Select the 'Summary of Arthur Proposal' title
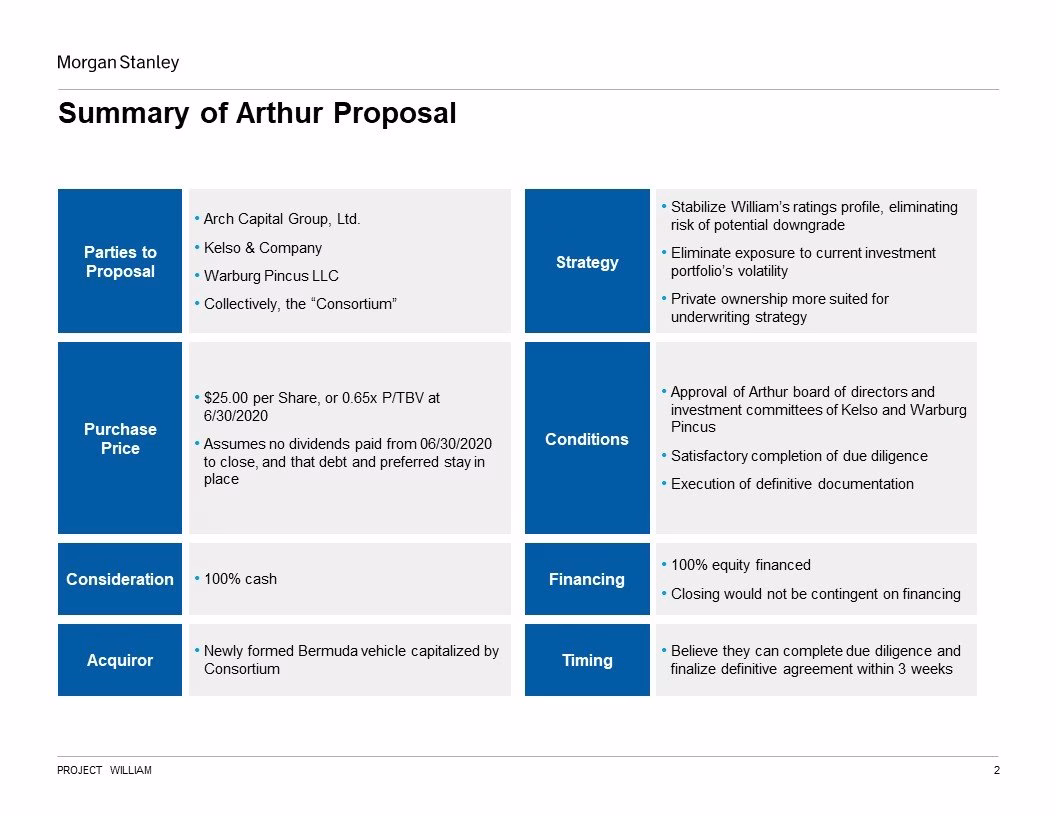Screen dimensions: 1056x816 pyautogui.click(x=257, y=113)
